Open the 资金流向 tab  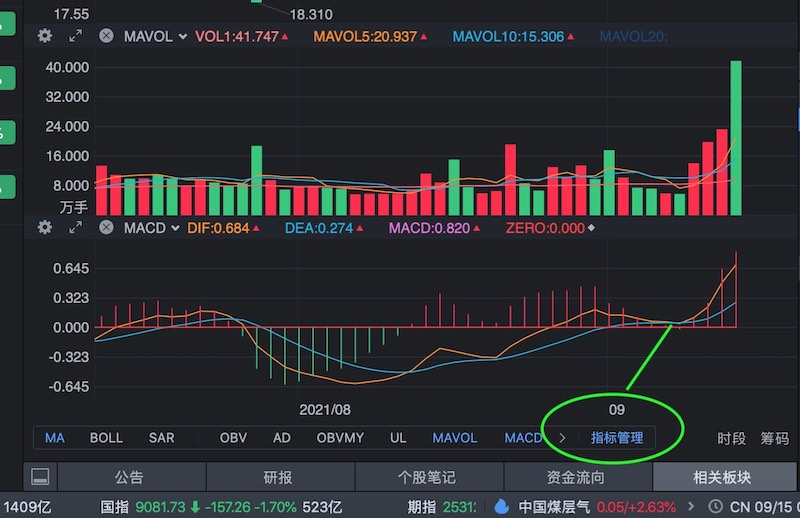pos(576,477)
